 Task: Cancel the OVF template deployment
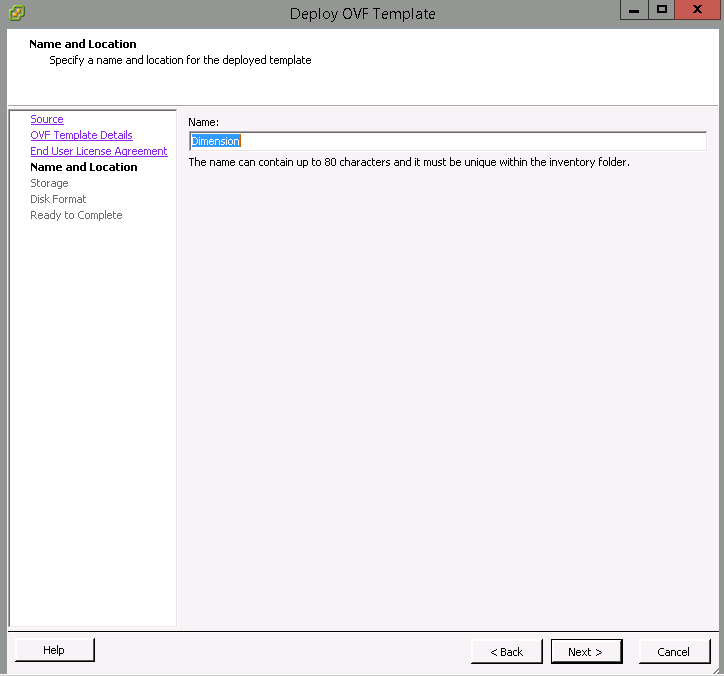tap(673, 652)
